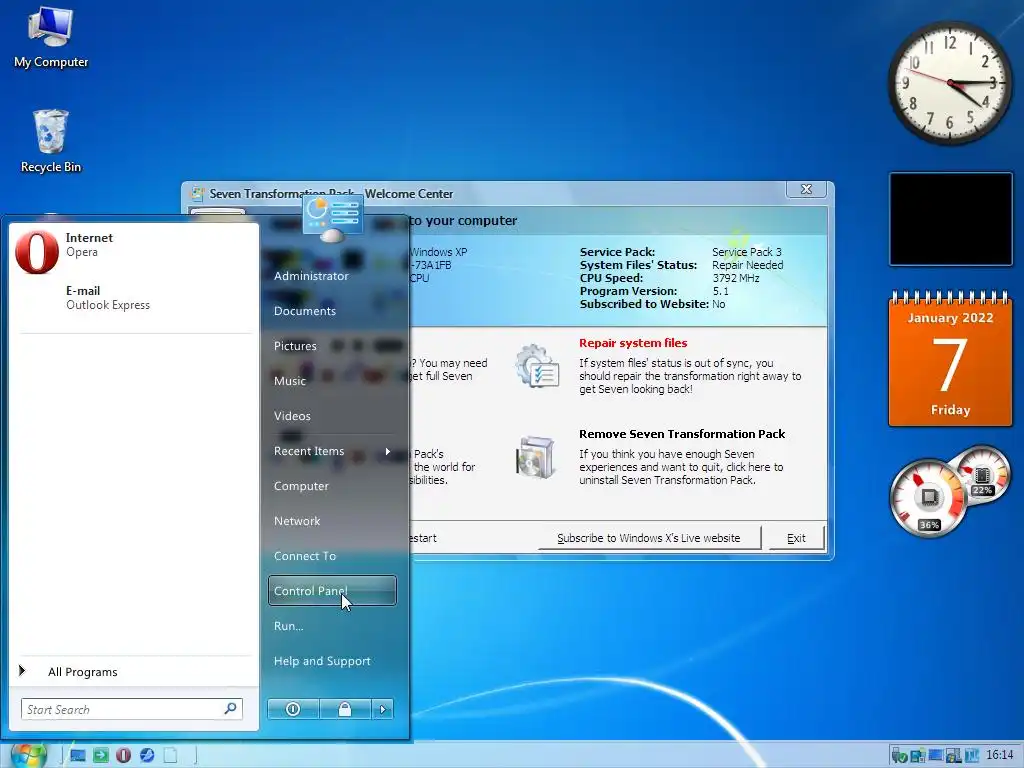Click the lock button in Start menu

click(345, 709)
